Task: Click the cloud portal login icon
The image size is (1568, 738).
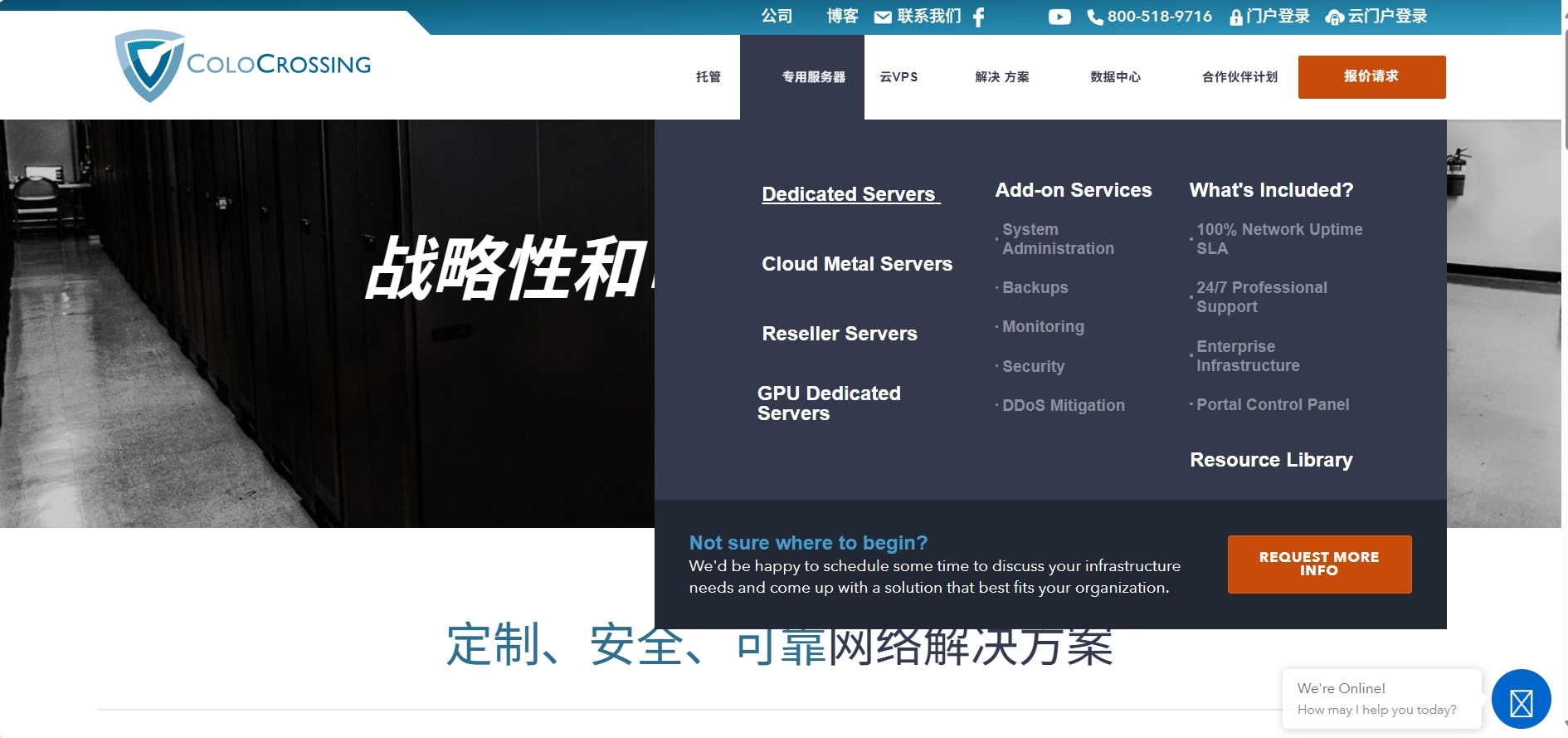Action: pyautogui.click(x=1334, y=17)
